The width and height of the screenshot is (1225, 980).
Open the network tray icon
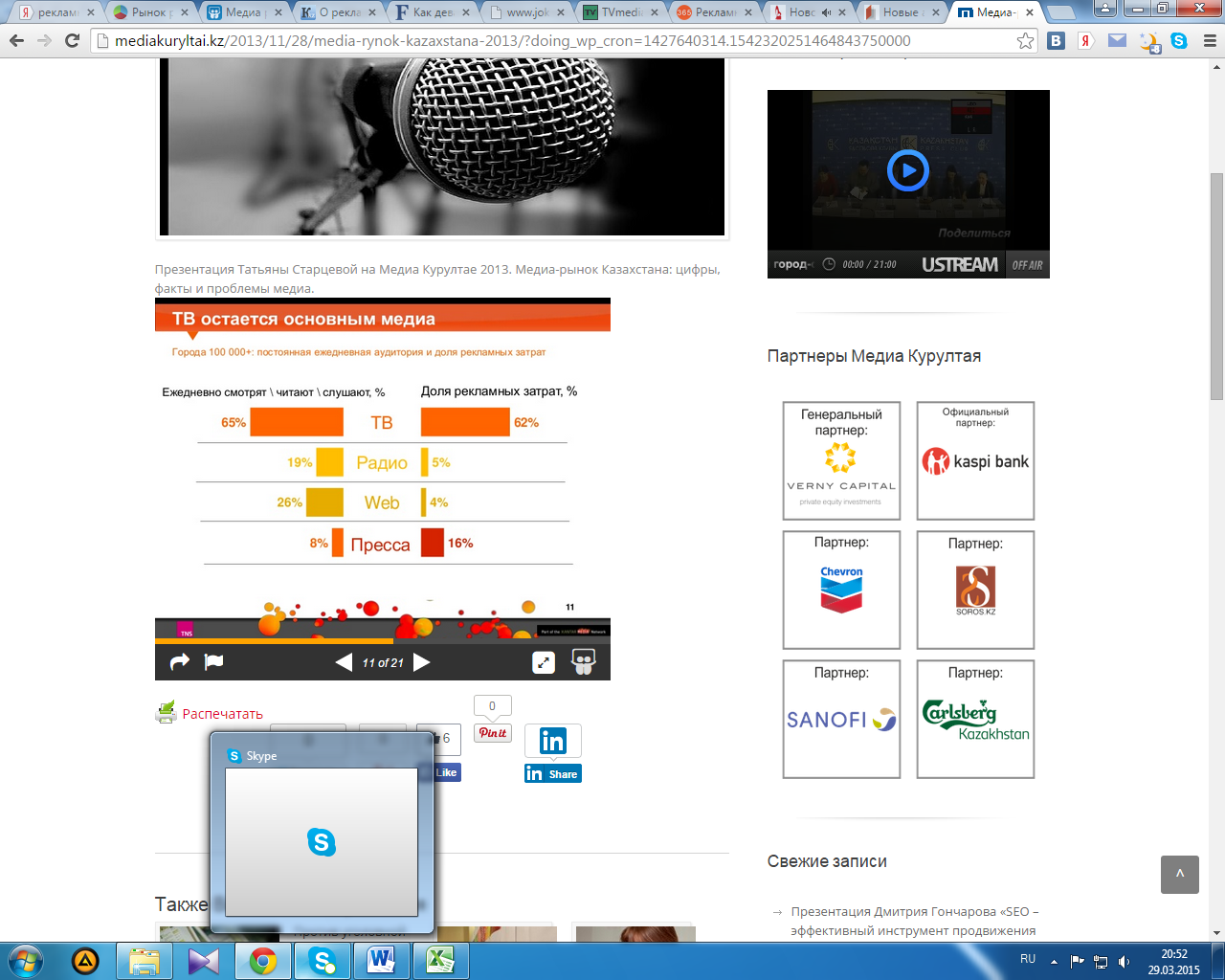pyautogui.click(x=1101, y=962)
